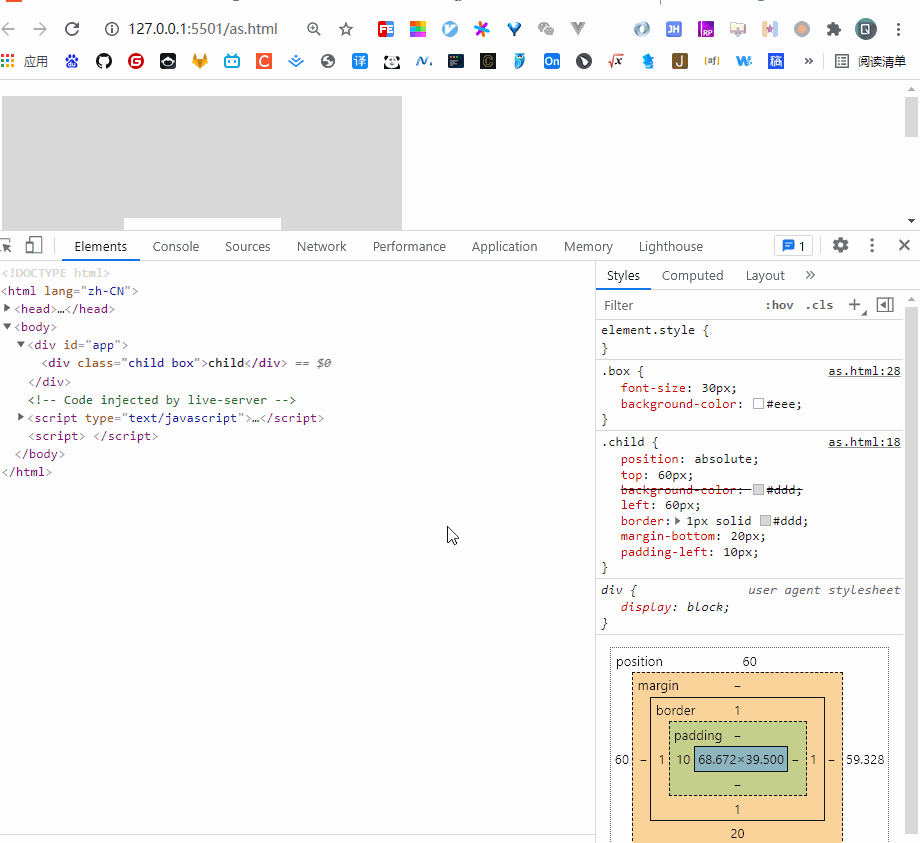Image resolution: width=920 pixels, height=843 pixels.
Task: Expand the border shorthand property triangle
Action: point(678,521)
